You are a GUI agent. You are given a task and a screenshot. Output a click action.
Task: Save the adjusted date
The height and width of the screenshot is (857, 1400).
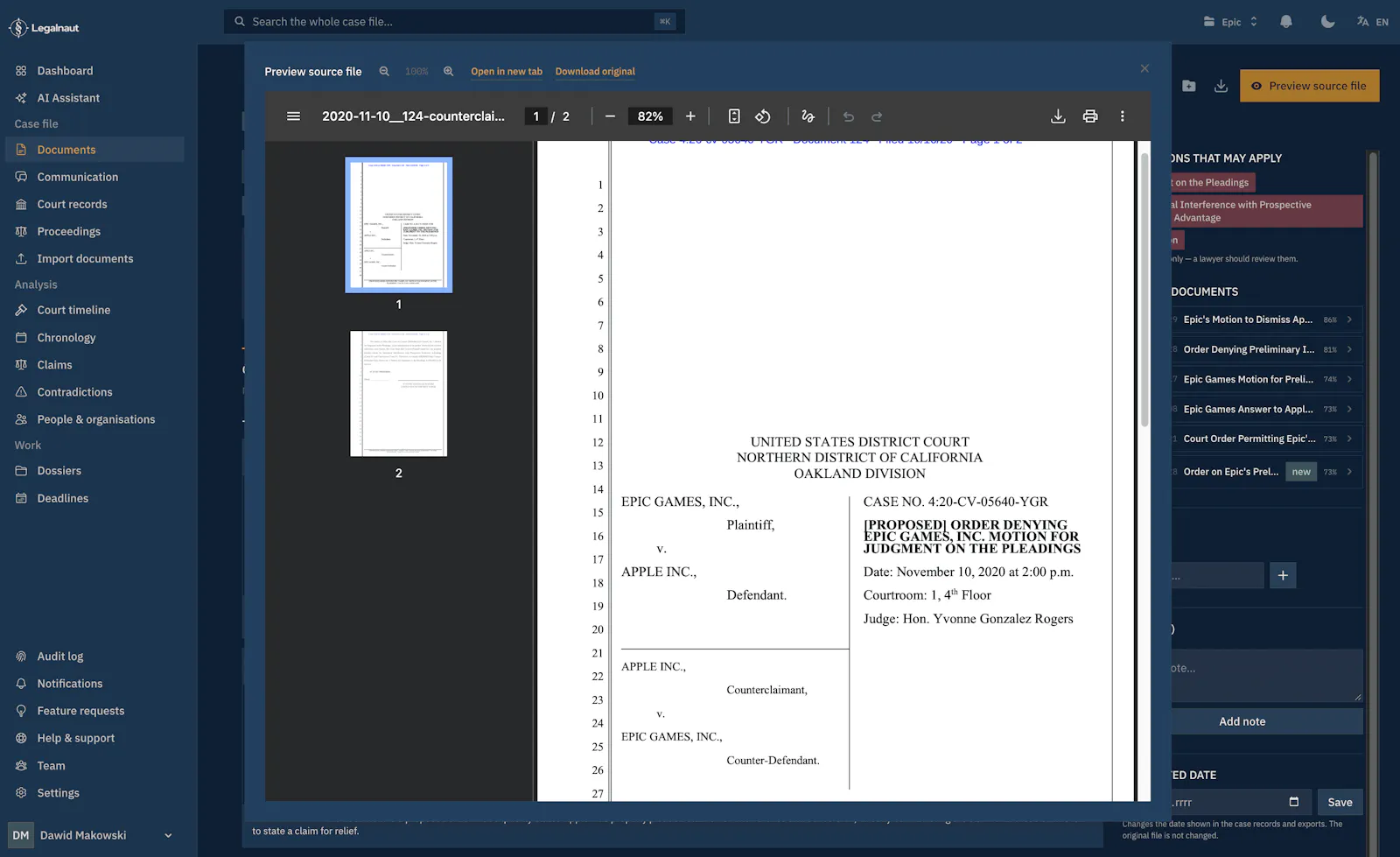(x=1340, y=802)
